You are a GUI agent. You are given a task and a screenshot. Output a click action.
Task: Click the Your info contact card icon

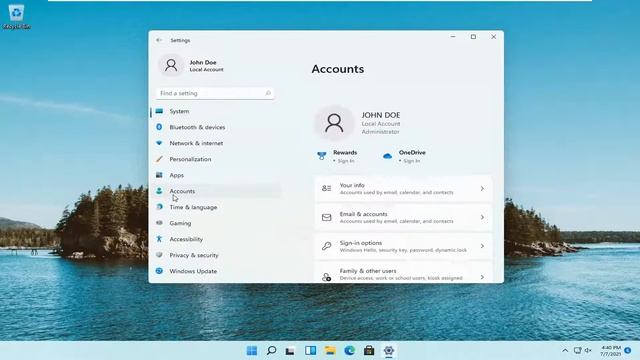tap(327, 188)
